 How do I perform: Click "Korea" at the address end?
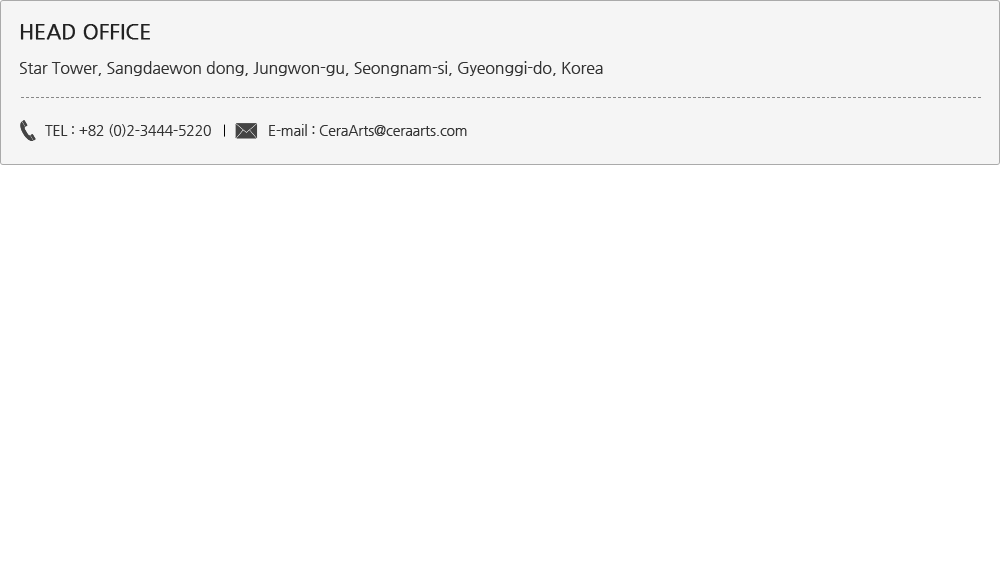pyautogui.click(x=582, y=68)
